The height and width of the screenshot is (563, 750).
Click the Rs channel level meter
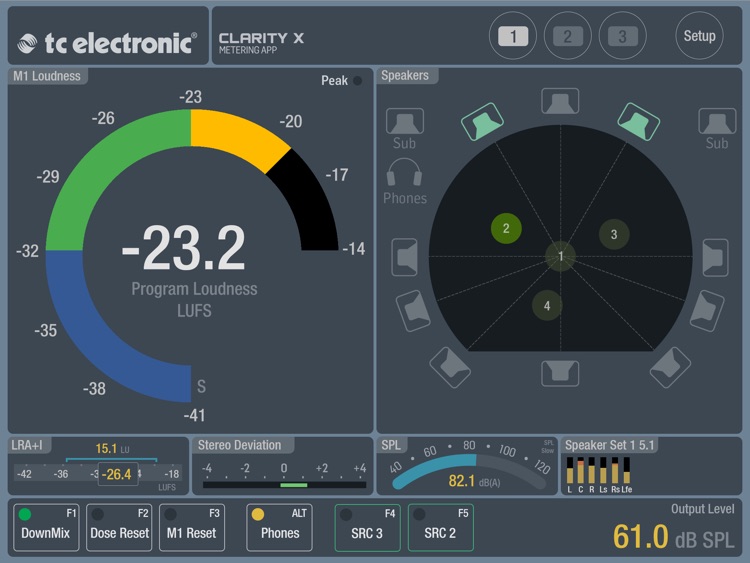pos(615,471)
